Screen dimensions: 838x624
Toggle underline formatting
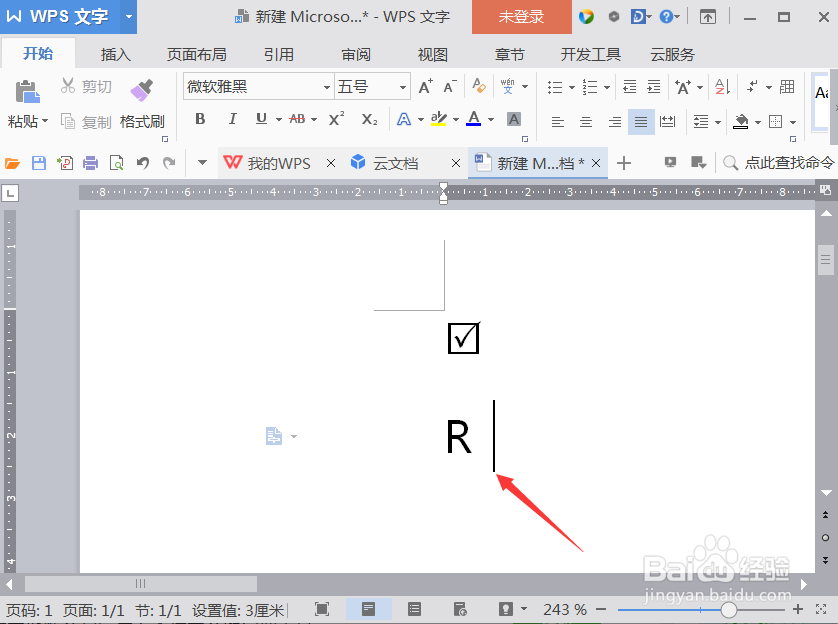(258, 120)
